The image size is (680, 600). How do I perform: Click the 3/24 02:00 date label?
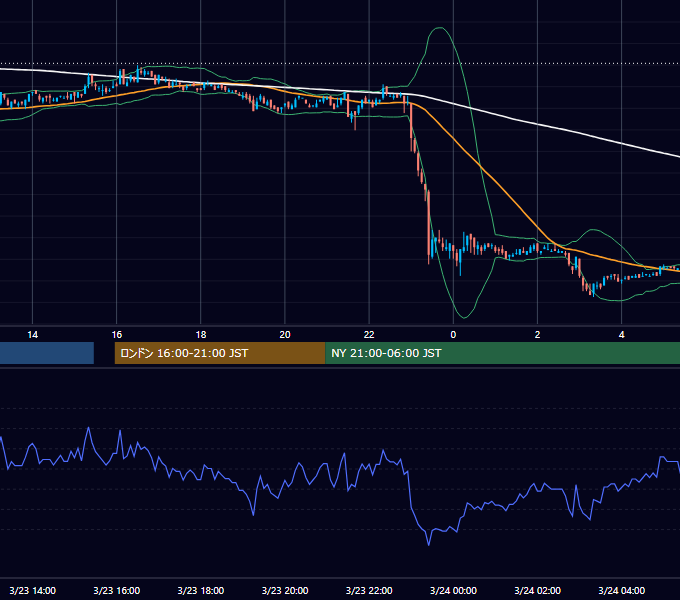tap(537, 590)
